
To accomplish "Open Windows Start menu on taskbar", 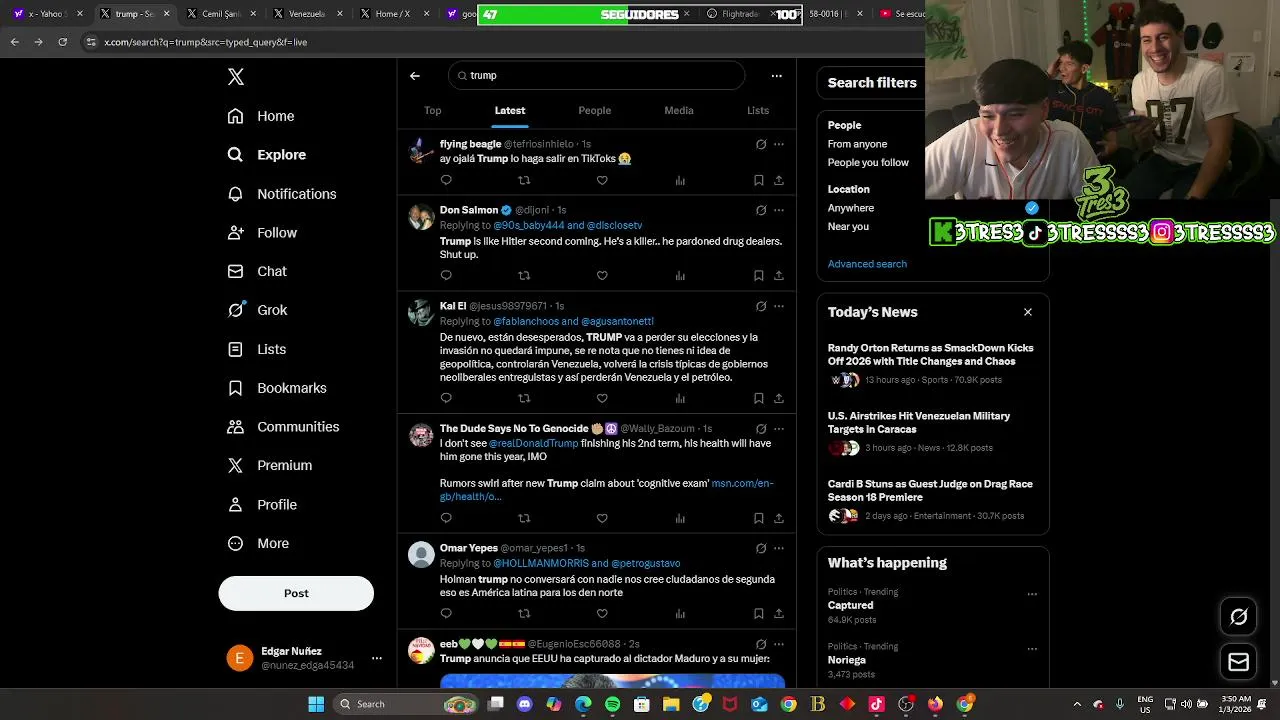I will coord(316,704).
